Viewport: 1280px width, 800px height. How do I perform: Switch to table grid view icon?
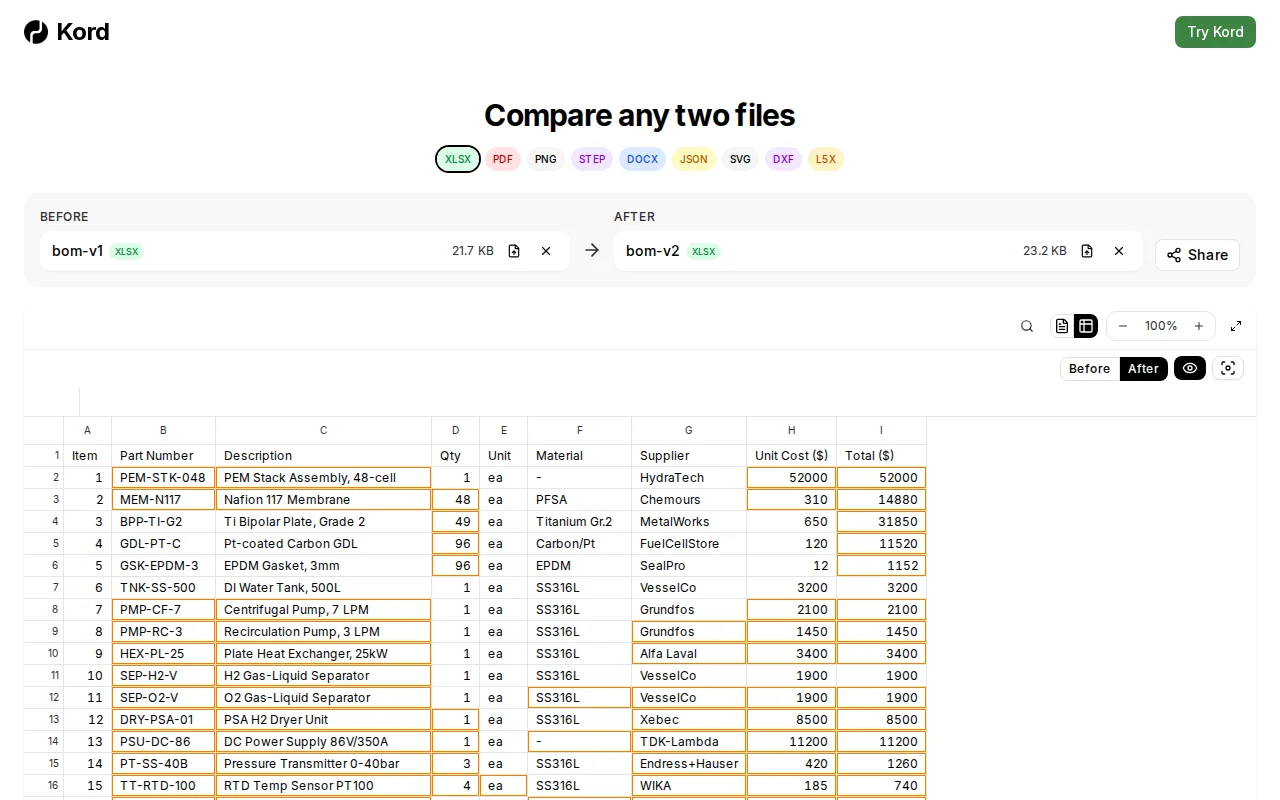pyautogui.click(x=1086, y=326)
